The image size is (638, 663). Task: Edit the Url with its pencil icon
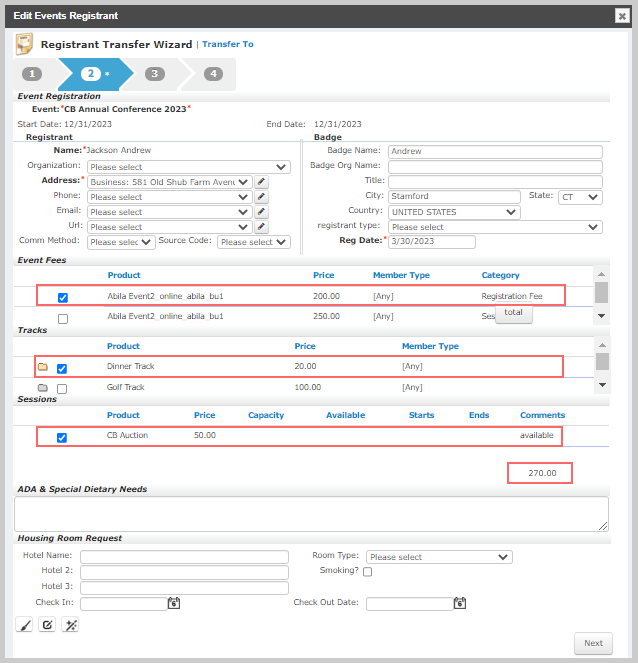click(x=262, y=227)
